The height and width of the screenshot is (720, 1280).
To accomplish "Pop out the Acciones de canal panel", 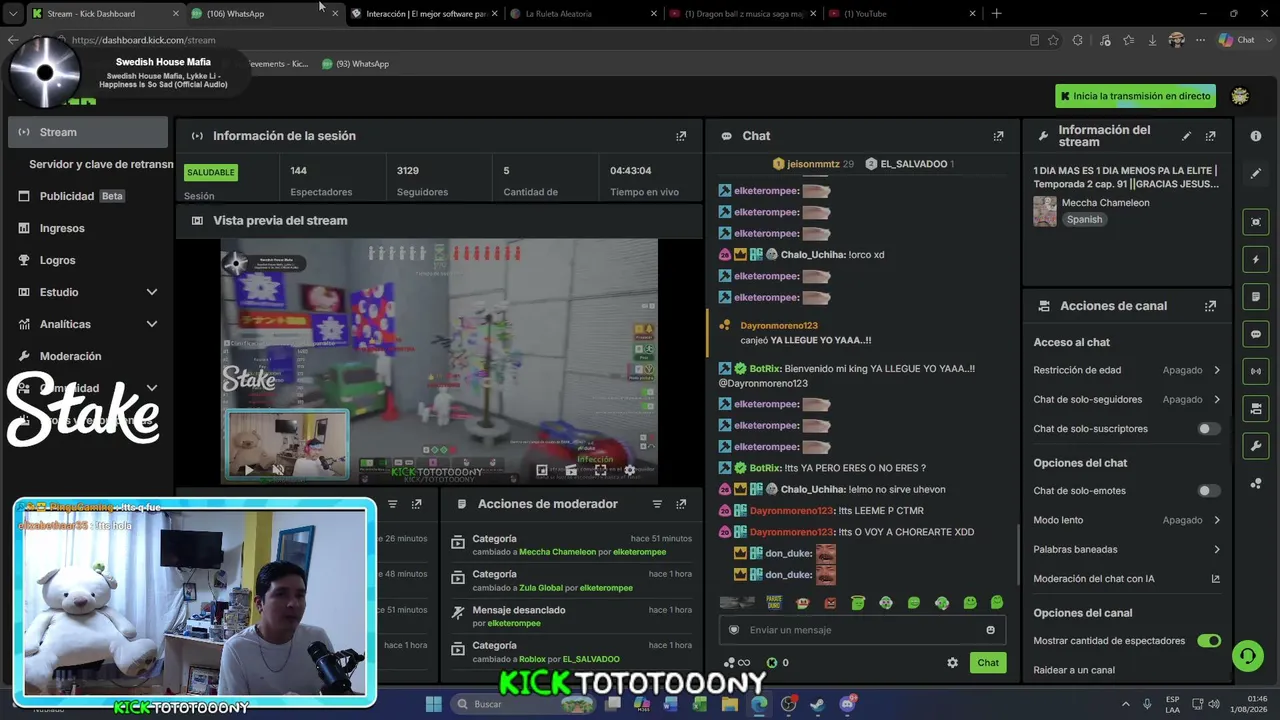I will [x=1210, y=306].
